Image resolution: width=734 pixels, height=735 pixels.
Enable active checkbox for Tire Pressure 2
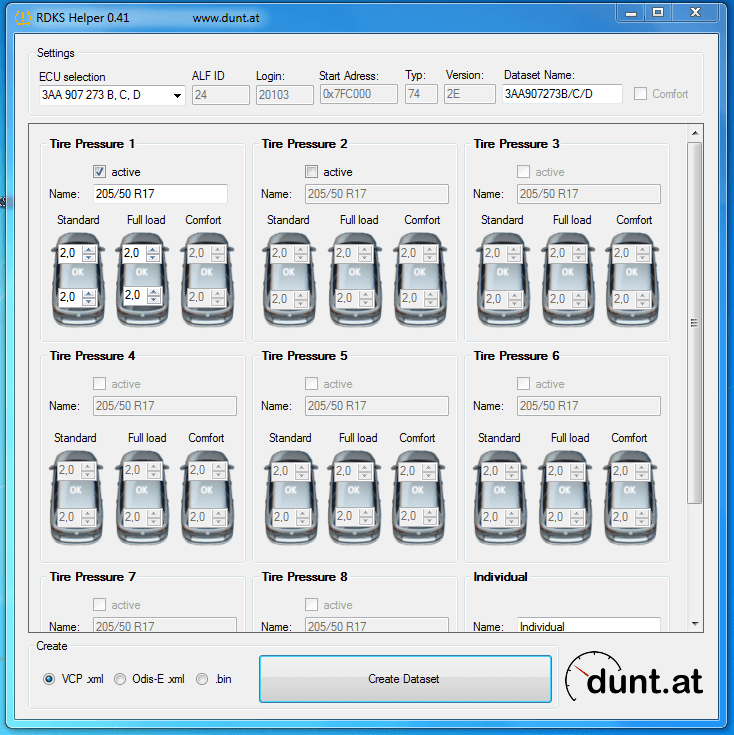pyautogui.click(x=311, y=172)
